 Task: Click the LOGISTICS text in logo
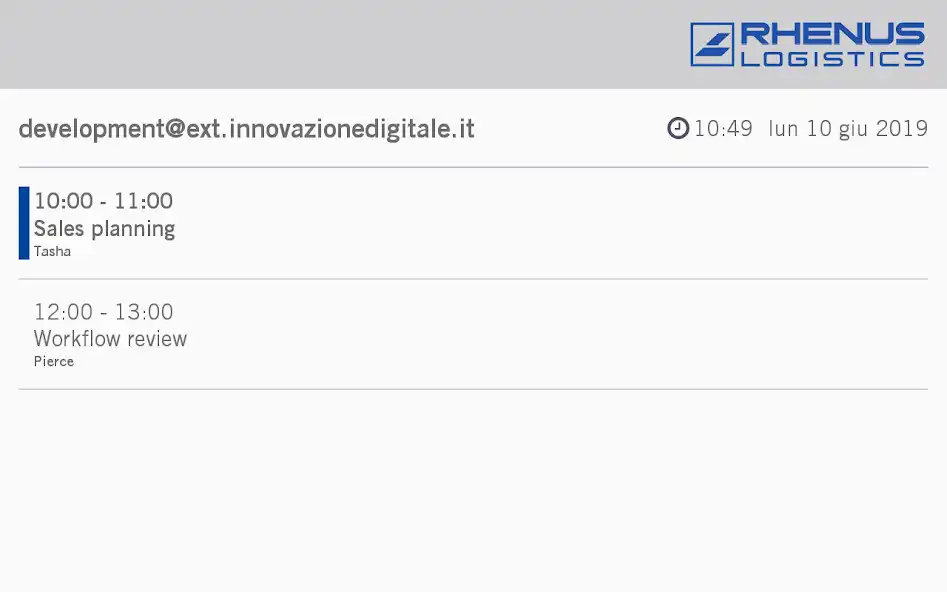tap(832, 59)
